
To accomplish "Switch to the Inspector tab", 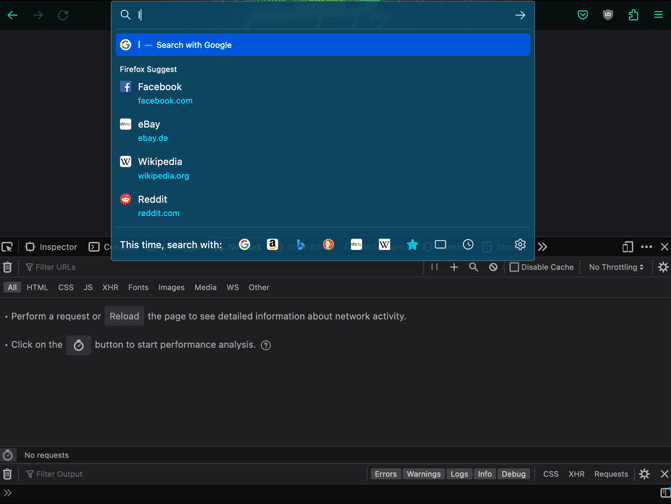I will click(51, 247).
